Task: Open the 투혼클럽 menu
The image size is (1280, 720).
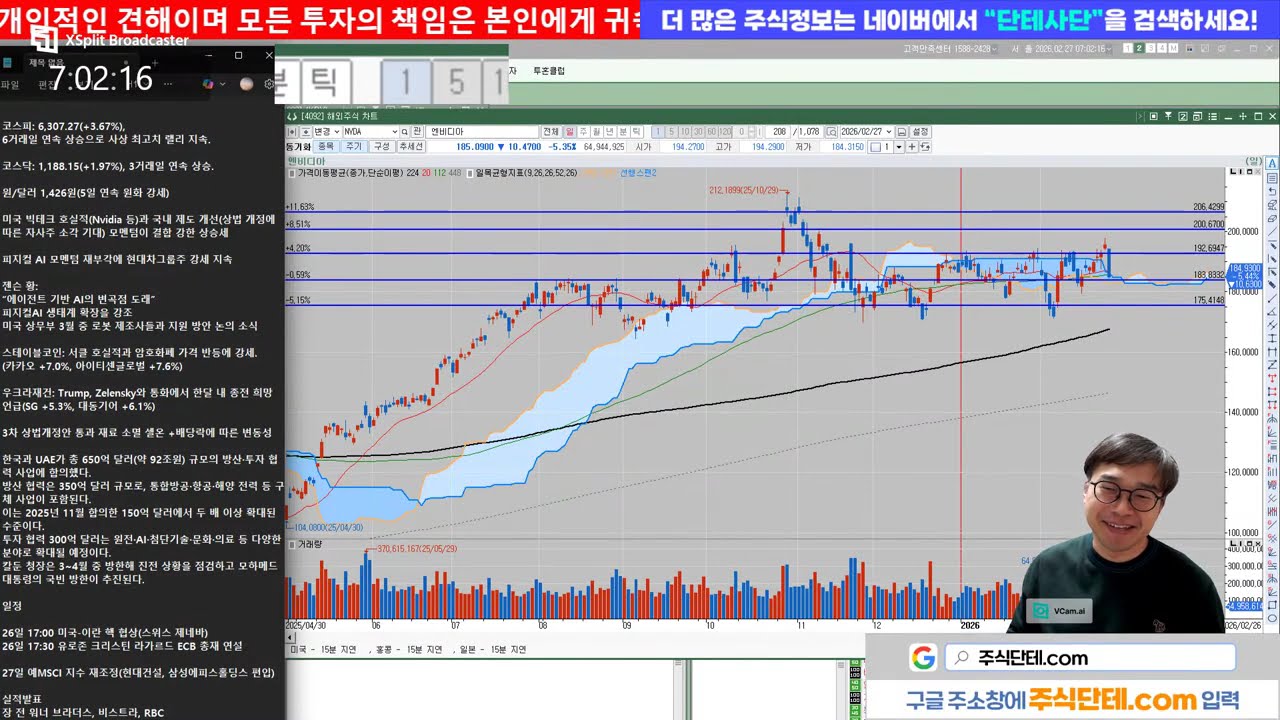Action: pyautogui.click(x=548, y=71)
